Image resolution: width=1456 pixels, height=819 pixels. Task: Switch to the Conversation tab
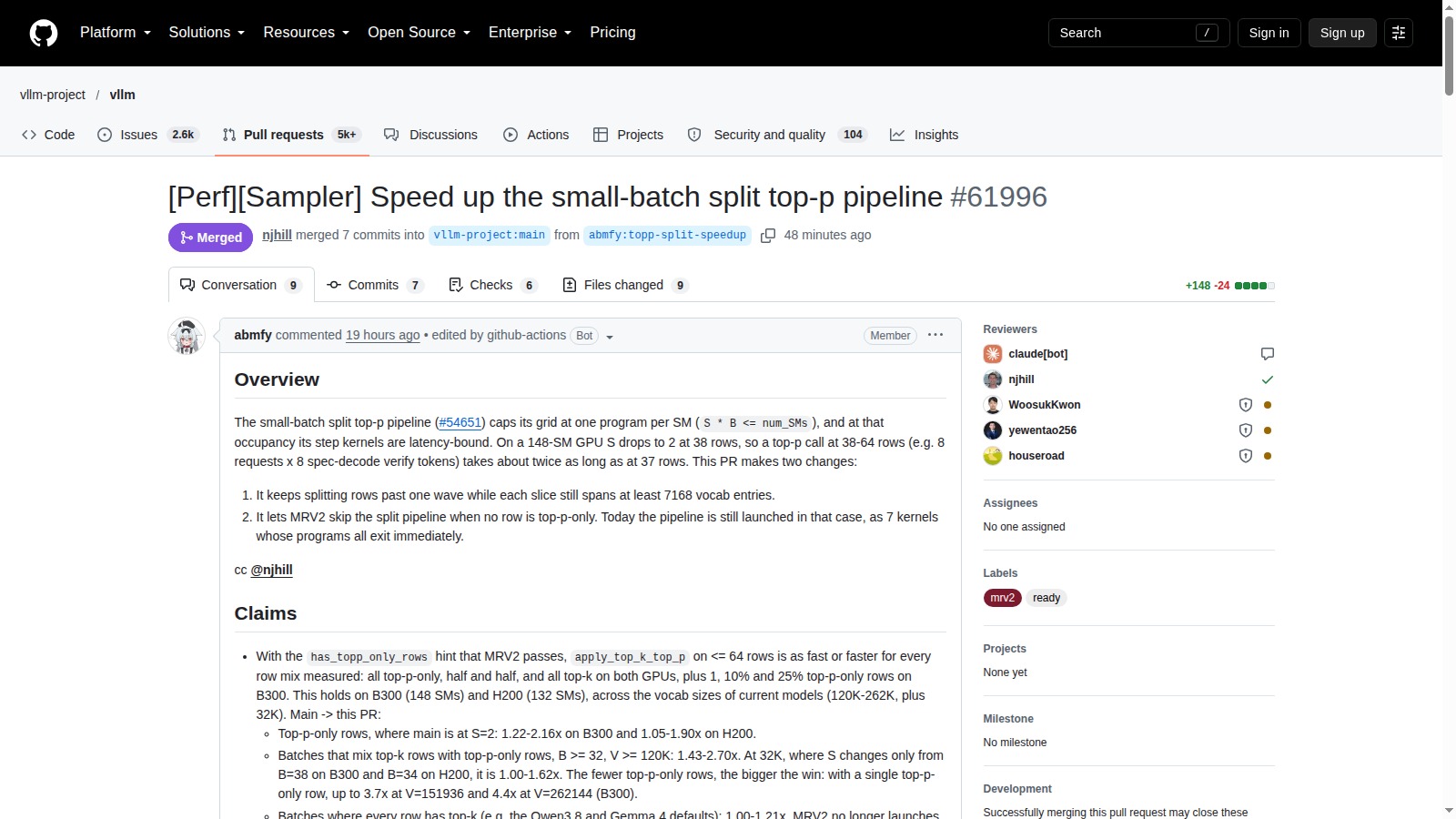click(x=241, y=285)
